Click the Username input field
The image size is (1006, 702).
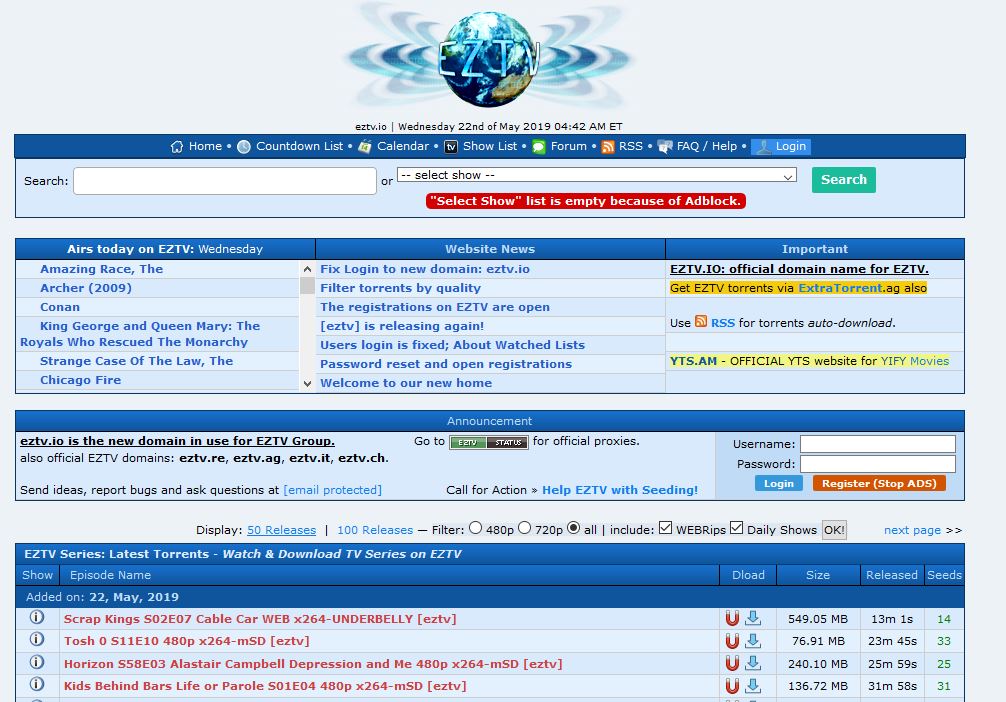[877, 444]
